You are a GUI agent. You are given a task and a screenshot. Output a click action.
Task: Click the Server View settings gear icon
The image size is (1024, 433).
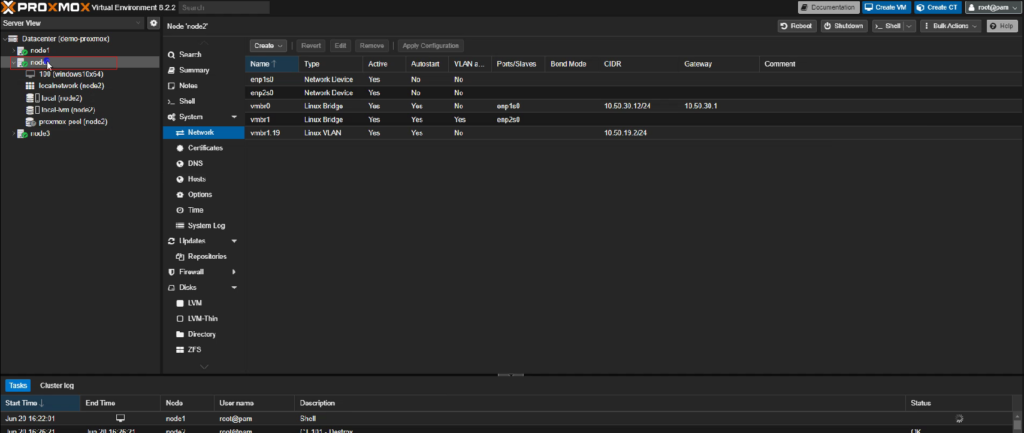point(153,23)
